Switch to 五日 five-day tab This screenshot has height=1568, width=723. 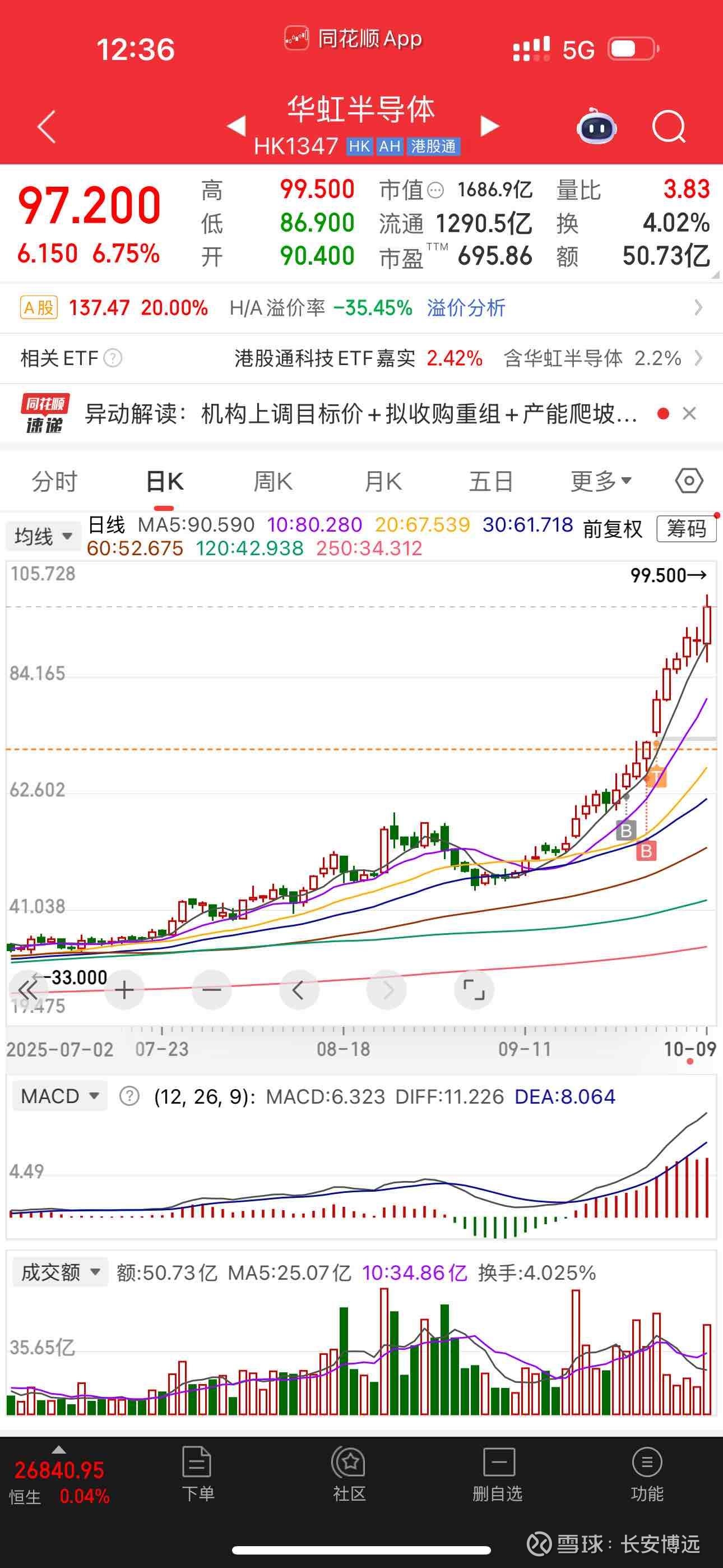491,482
